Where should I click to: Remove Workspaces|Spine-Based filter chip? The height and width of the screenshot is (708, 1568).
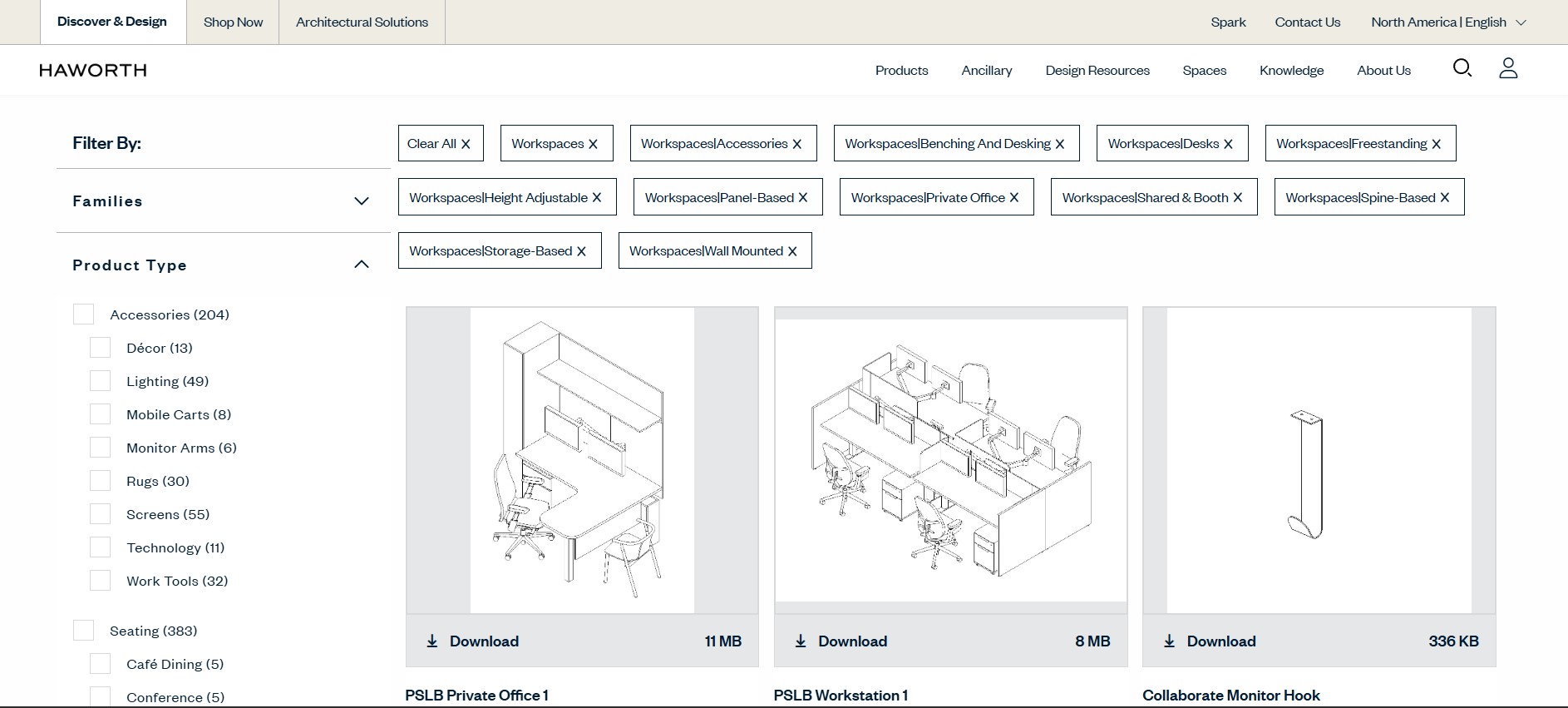[x=1445, y=198]
